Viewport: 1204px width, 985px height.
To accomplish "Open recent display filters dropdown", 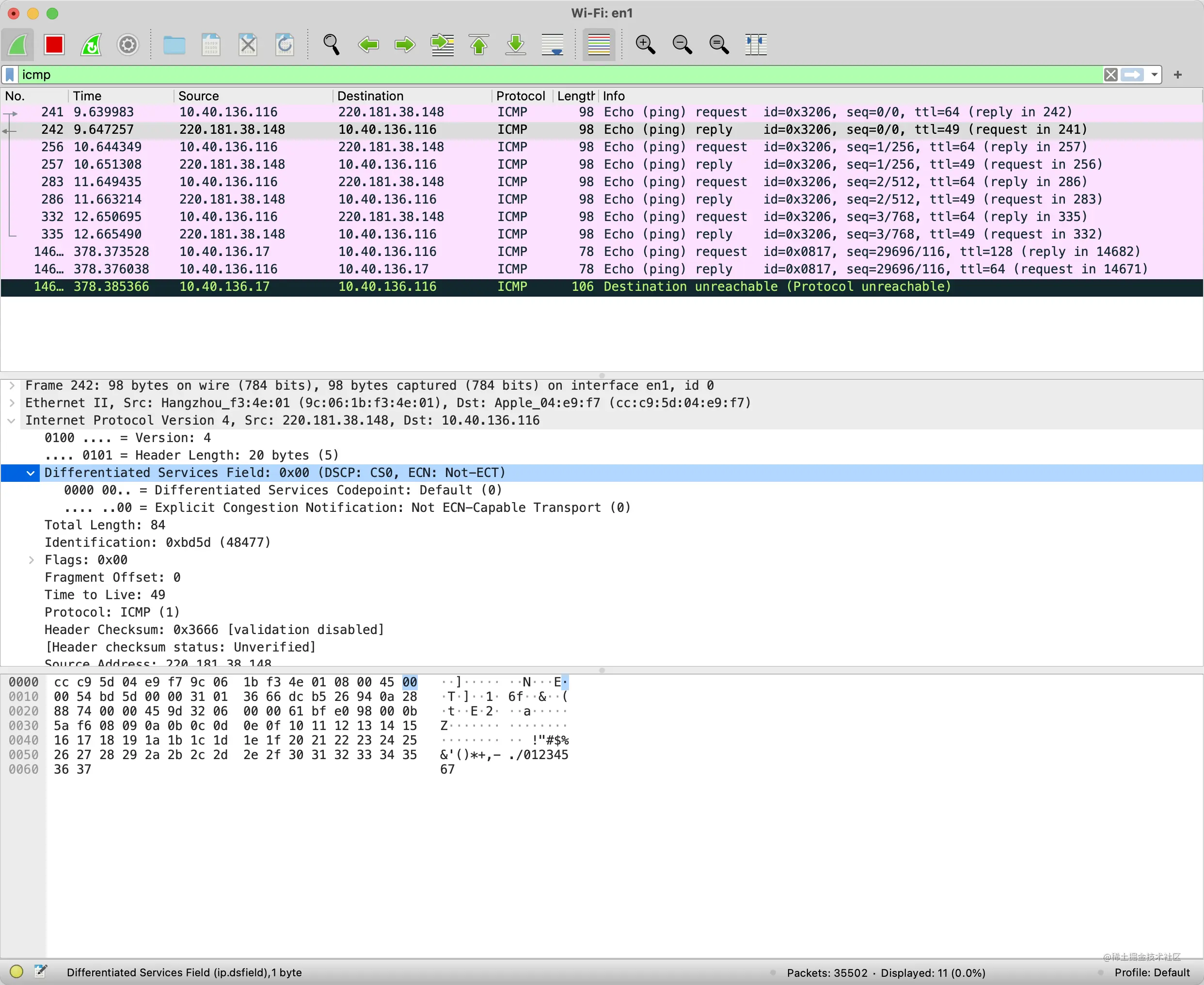I will (x=1154, y=75).
